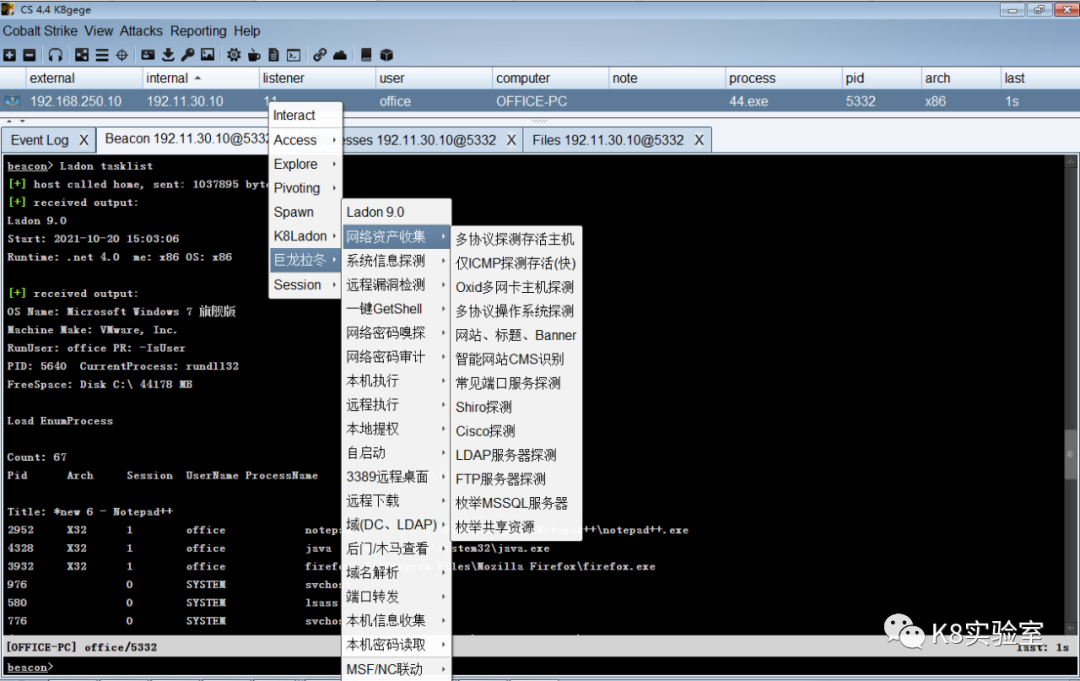This screenshot has height=681, width=1080.
Task: Choose LDAP服务器探测 option
Action: point(517,455)
